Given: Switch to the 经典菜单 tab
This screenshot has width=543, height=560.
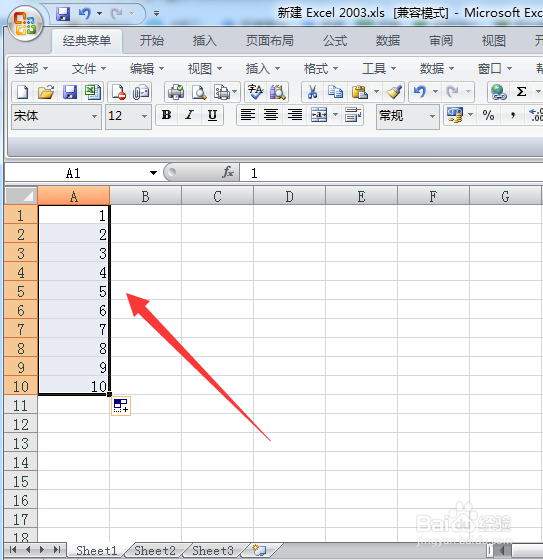Looking at the screenshot, I should point(87,40).
